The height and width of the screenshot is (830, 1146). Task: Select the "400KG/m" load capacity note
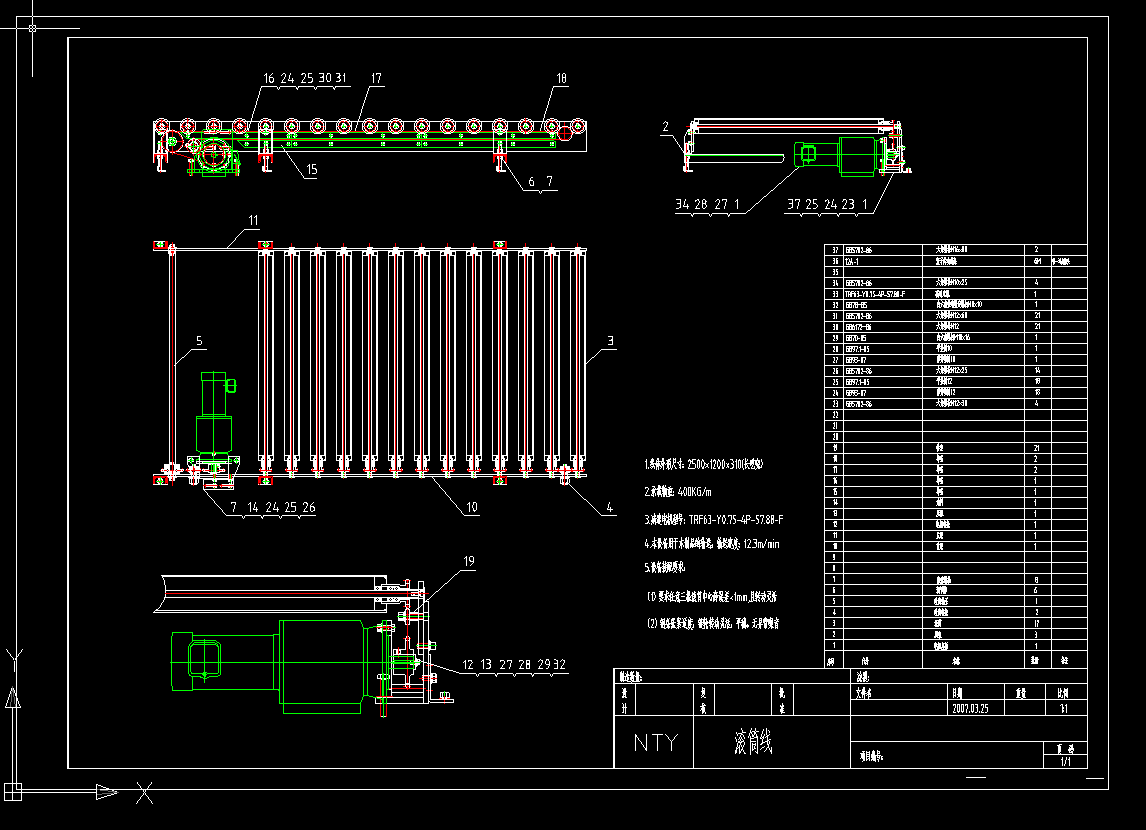coord(694,492)
